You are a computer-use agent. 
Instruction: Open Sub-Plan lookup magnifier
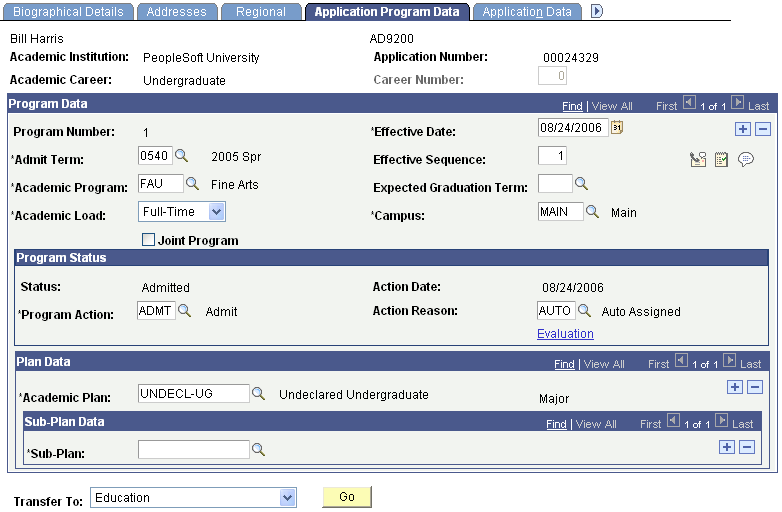[x=258, y=449]
